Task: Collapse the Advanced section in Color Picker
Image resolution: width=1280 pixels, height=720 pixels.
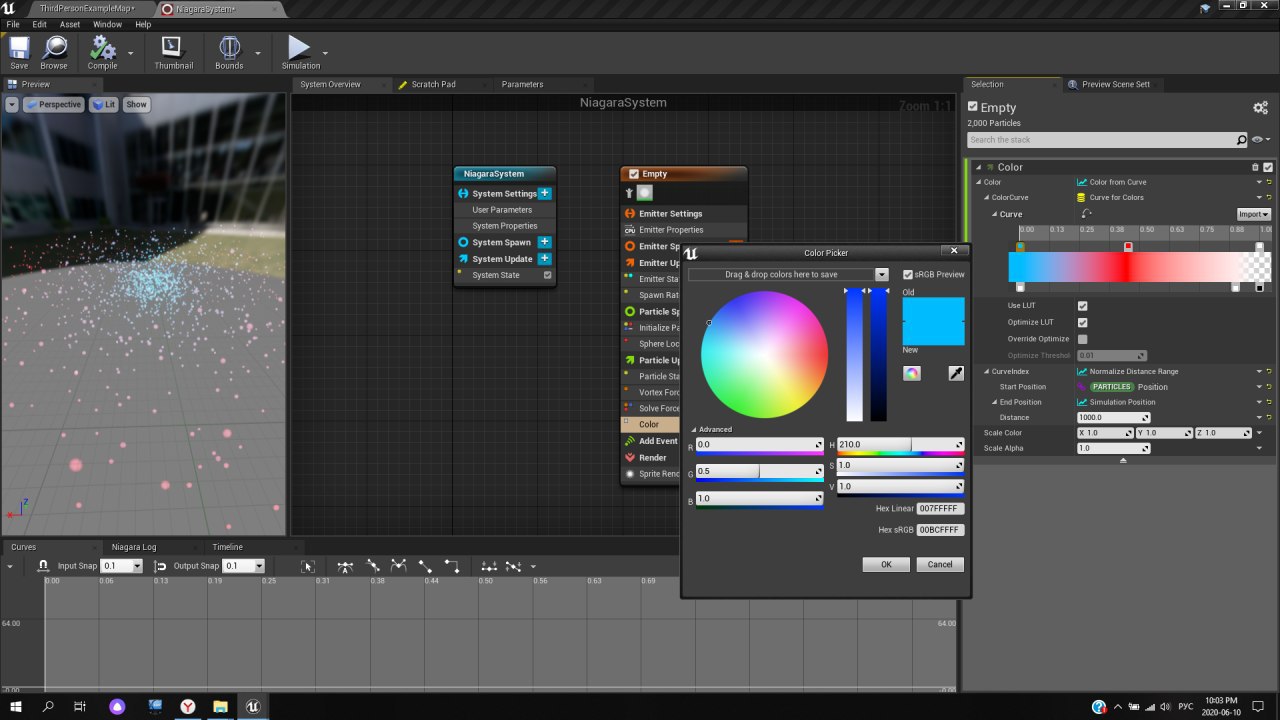Action: [x=695, y=430]
